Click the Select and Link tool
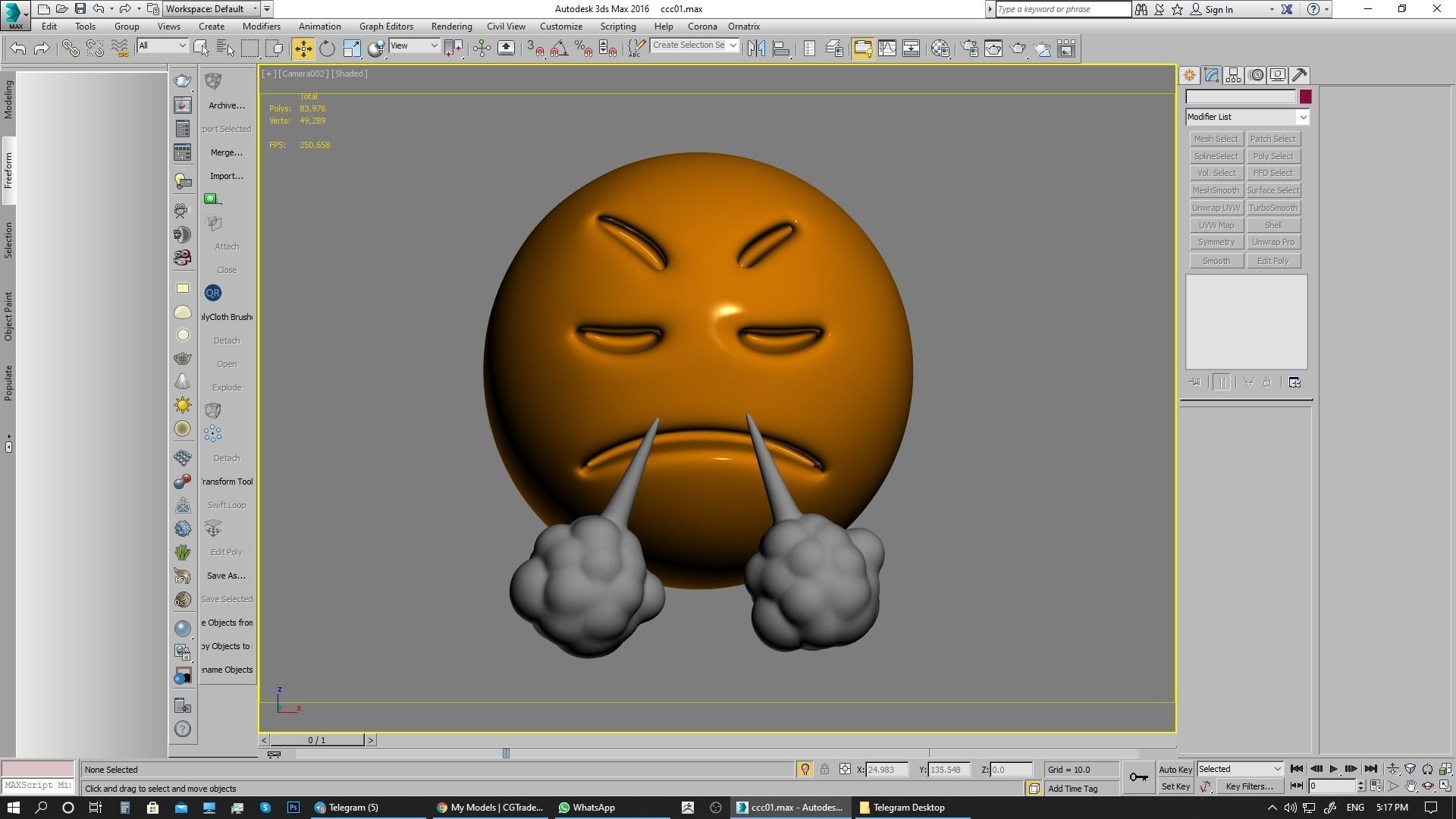Image resolution: width=1456 pixels, height=819 pixels. click(x=71, y=49)
